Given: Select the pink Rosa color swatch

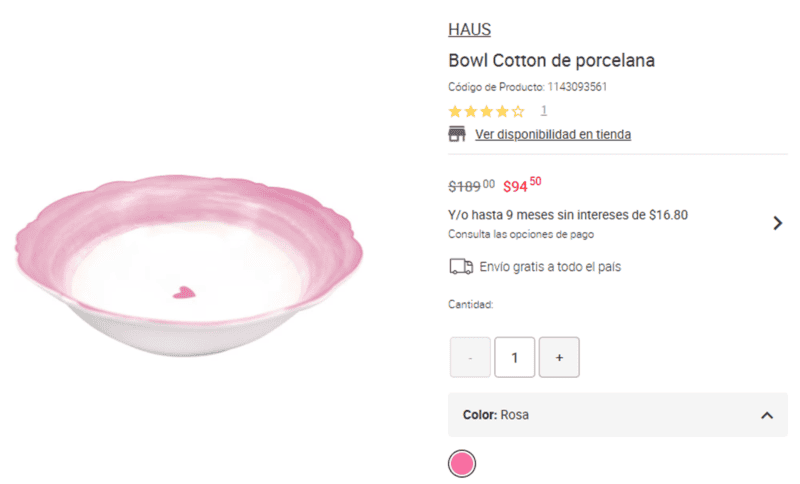Looking at the screenshot, I should pyautogui.click(x=461, y=463).
